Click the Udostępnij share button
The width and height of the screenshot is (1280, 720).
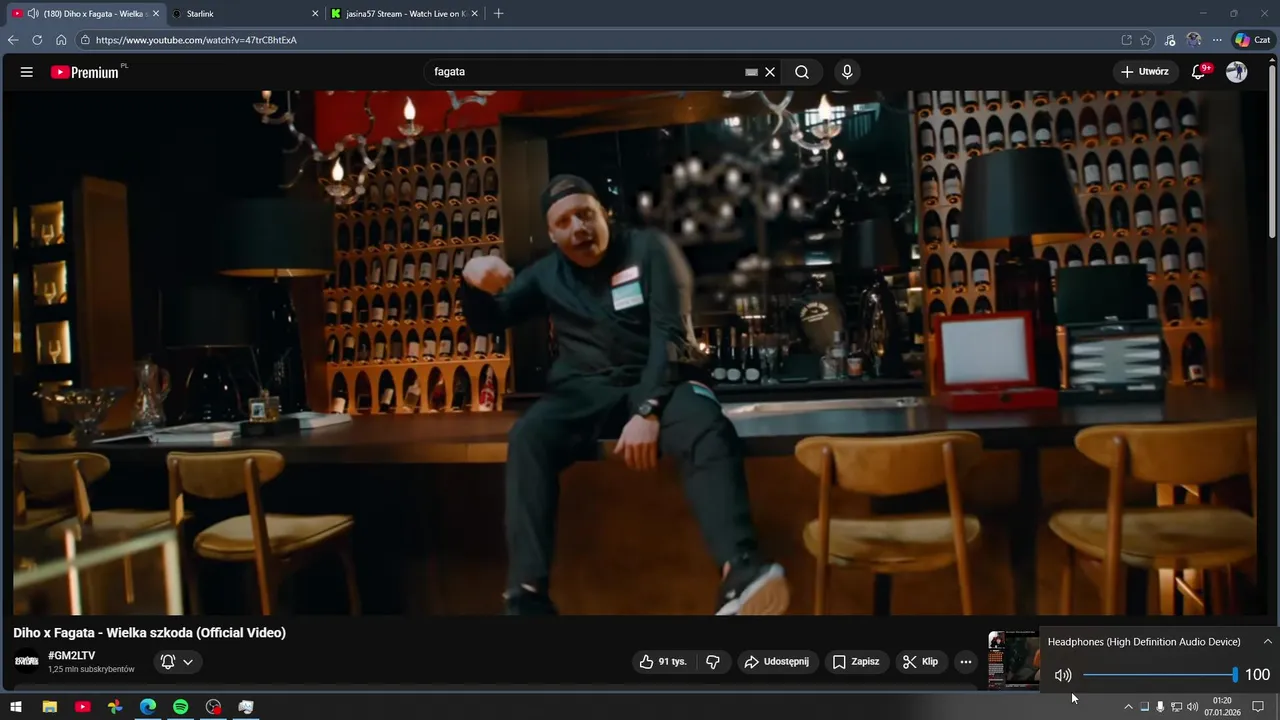pyautogui.click(x=777, y=662)
